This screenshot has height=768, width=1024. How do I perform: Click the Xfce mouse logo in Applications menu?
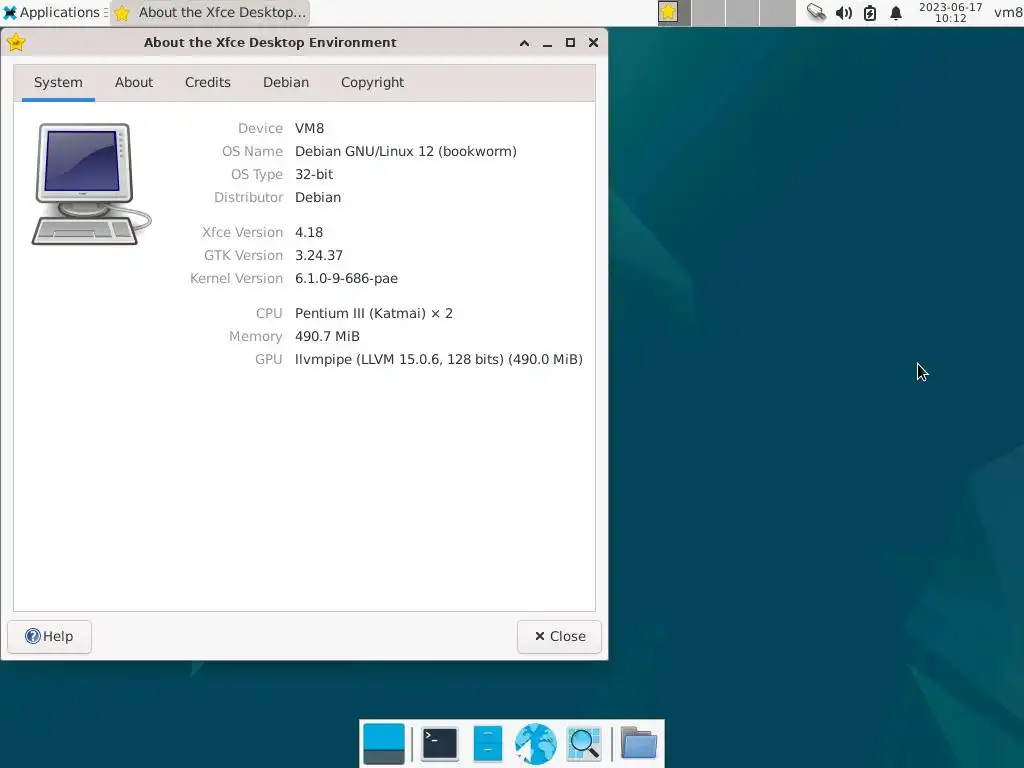[10, 12]
